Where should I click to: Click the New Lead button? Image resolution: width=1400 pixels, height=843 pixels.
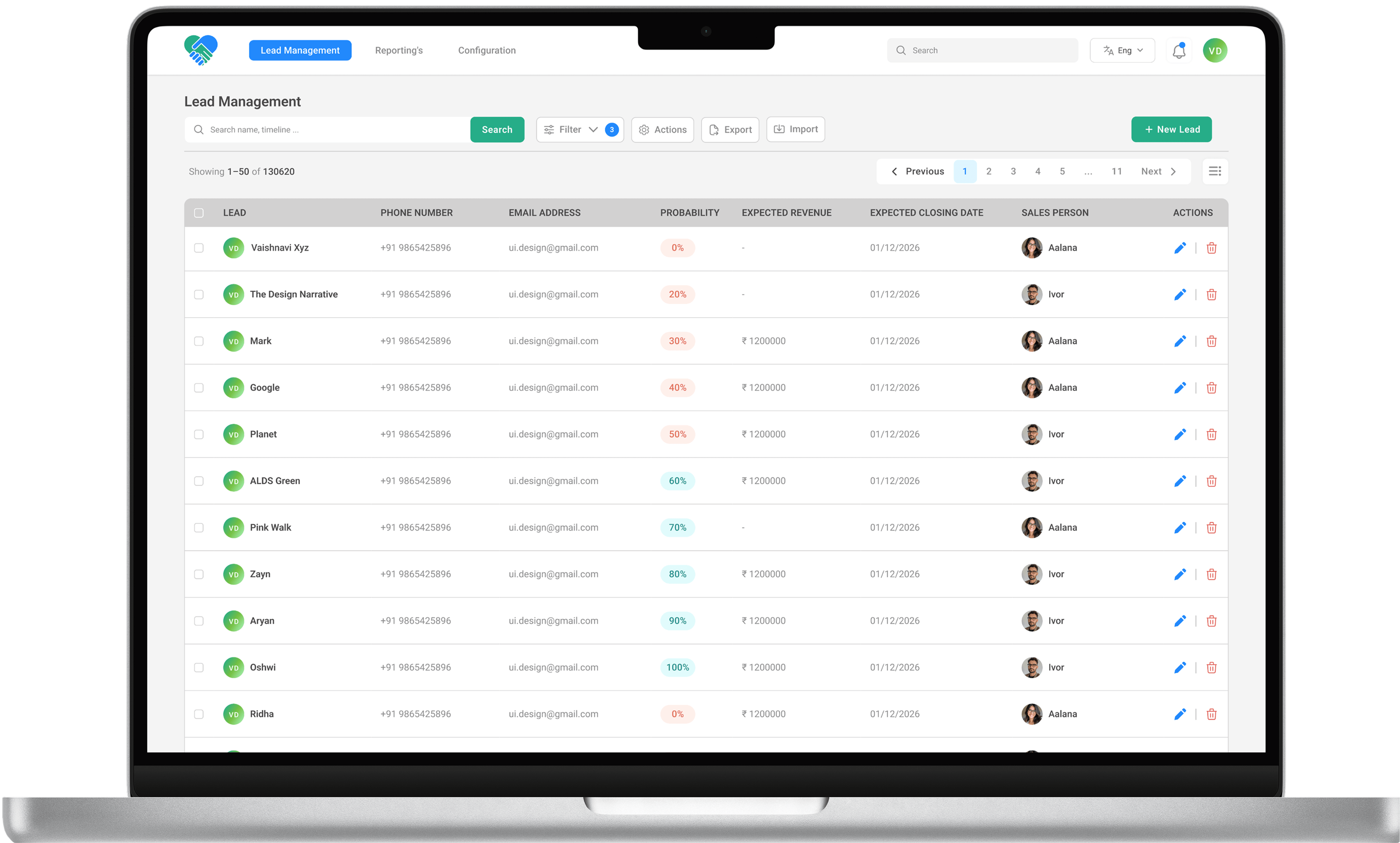click(x=1171, y=129)
